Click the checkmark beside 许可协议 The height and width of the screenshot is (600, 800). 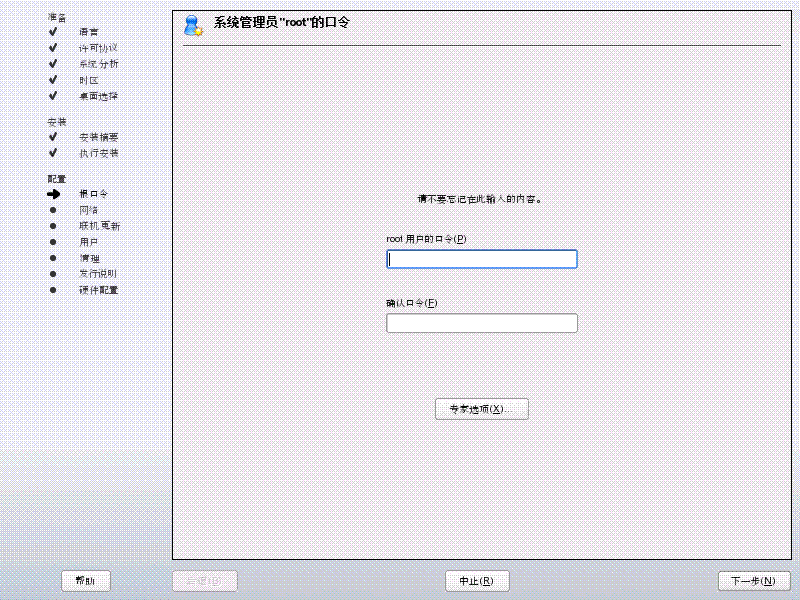point(53,48)
